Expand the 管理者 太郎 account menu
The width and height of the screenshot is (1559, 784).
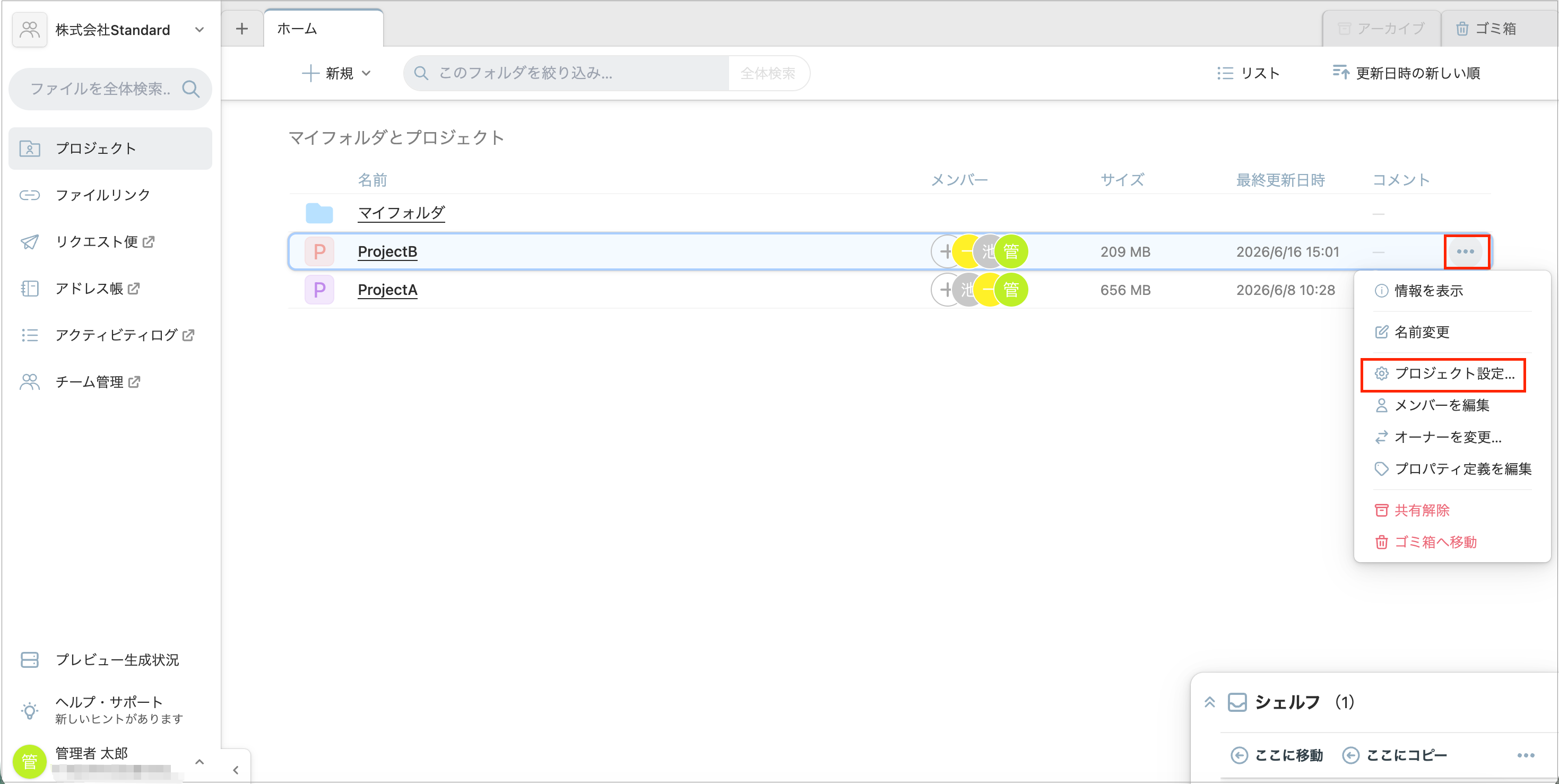pyautogui.click(x=199, y=762)
